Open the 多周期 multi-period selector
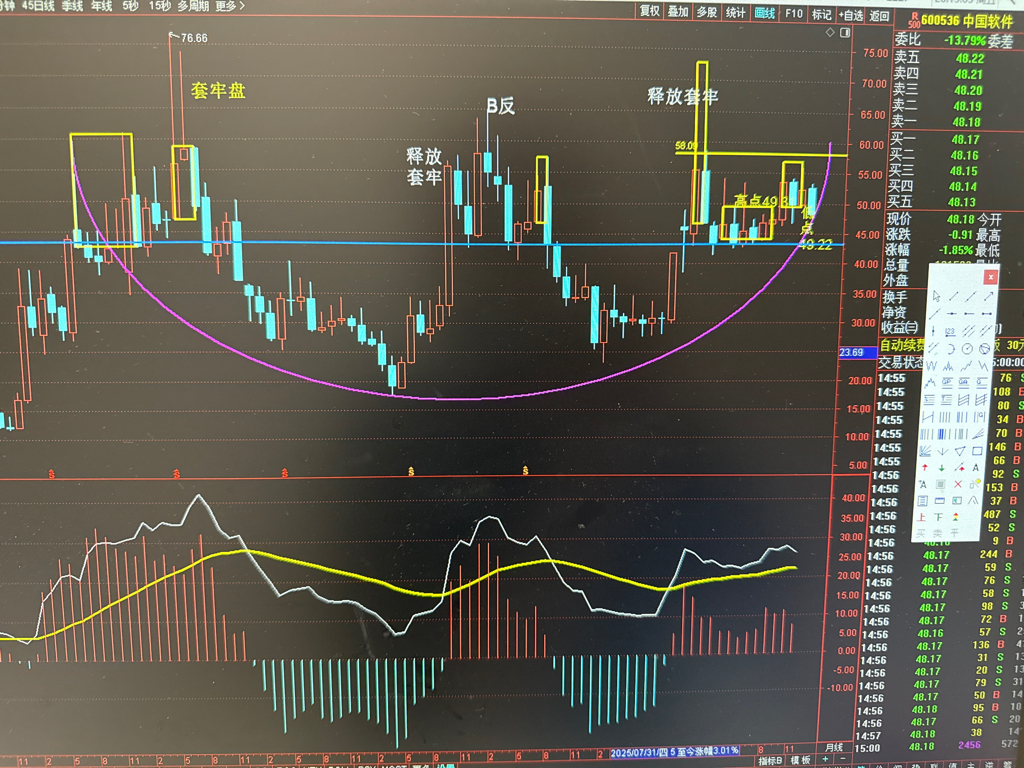The image size is (1024, 768). [193, 6]
